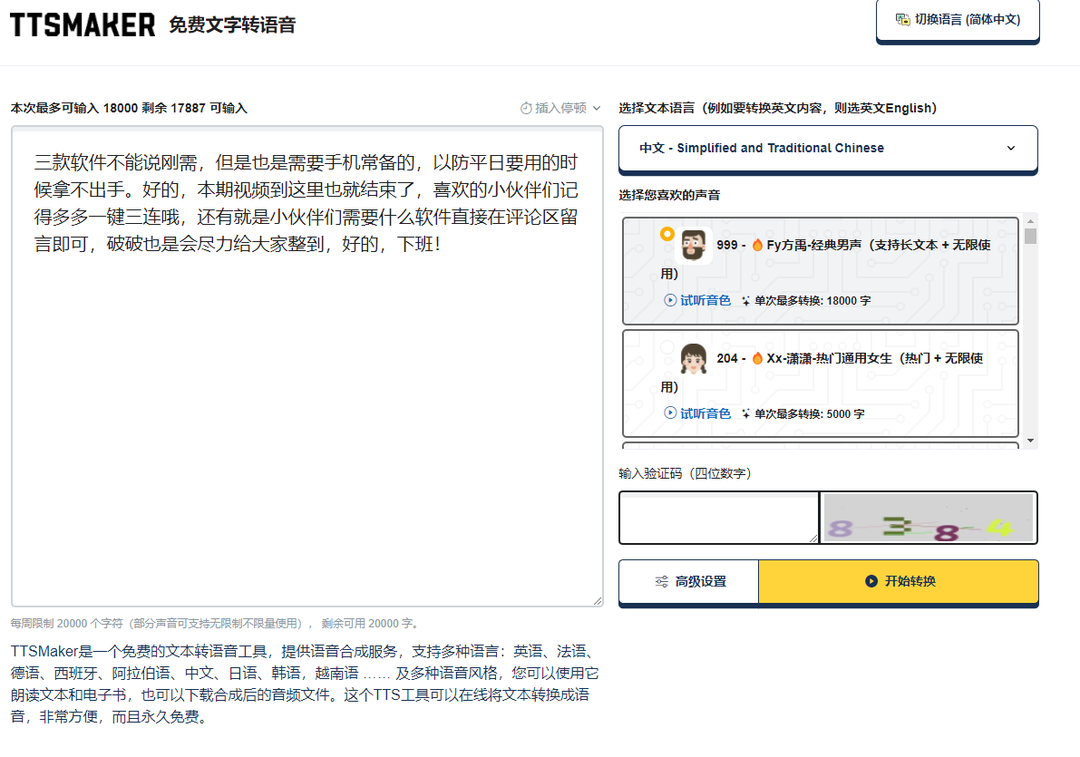Image resolution: width=1080 pixels, height=757 pixels.
Task: Click the 免费文字转语音 title text
Action: [232, 25]
